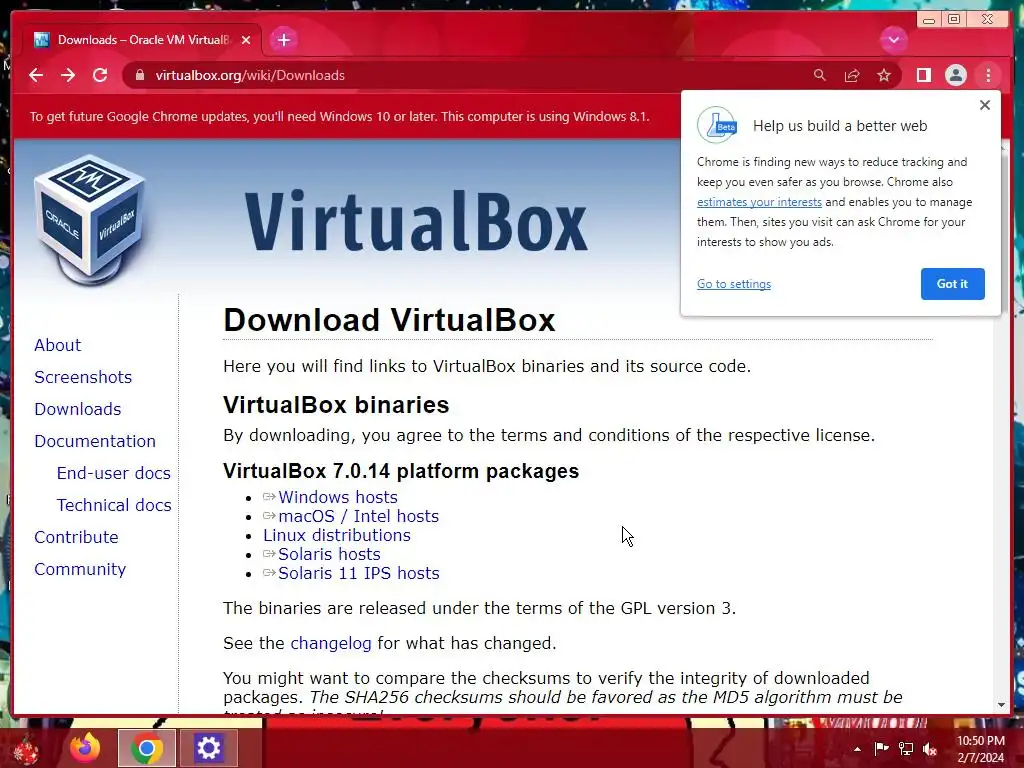The image size is (1024, 768).
Task: Open the Start button on taskbar
Action: (26, 749)
